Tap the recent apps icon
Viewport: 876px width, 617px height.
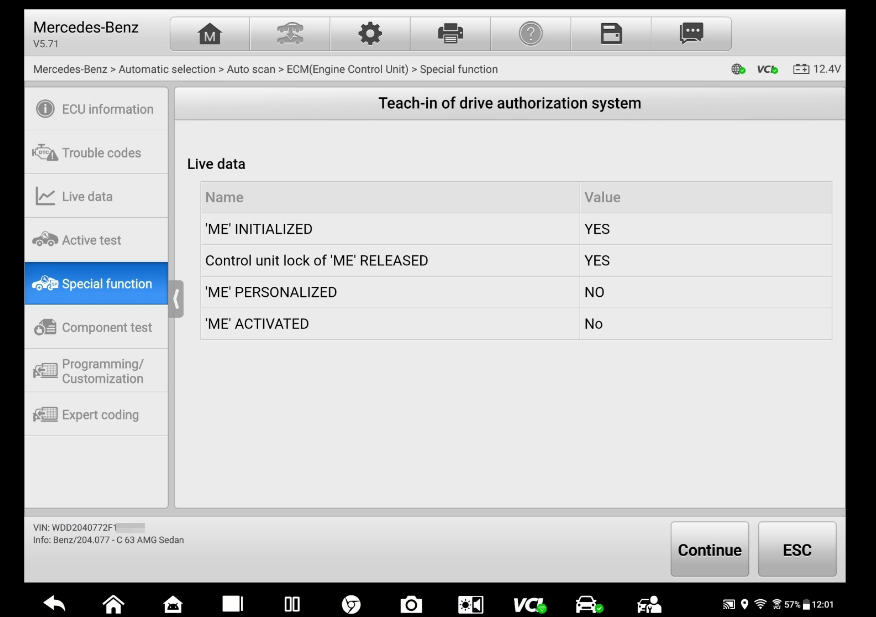coord(232,604)
